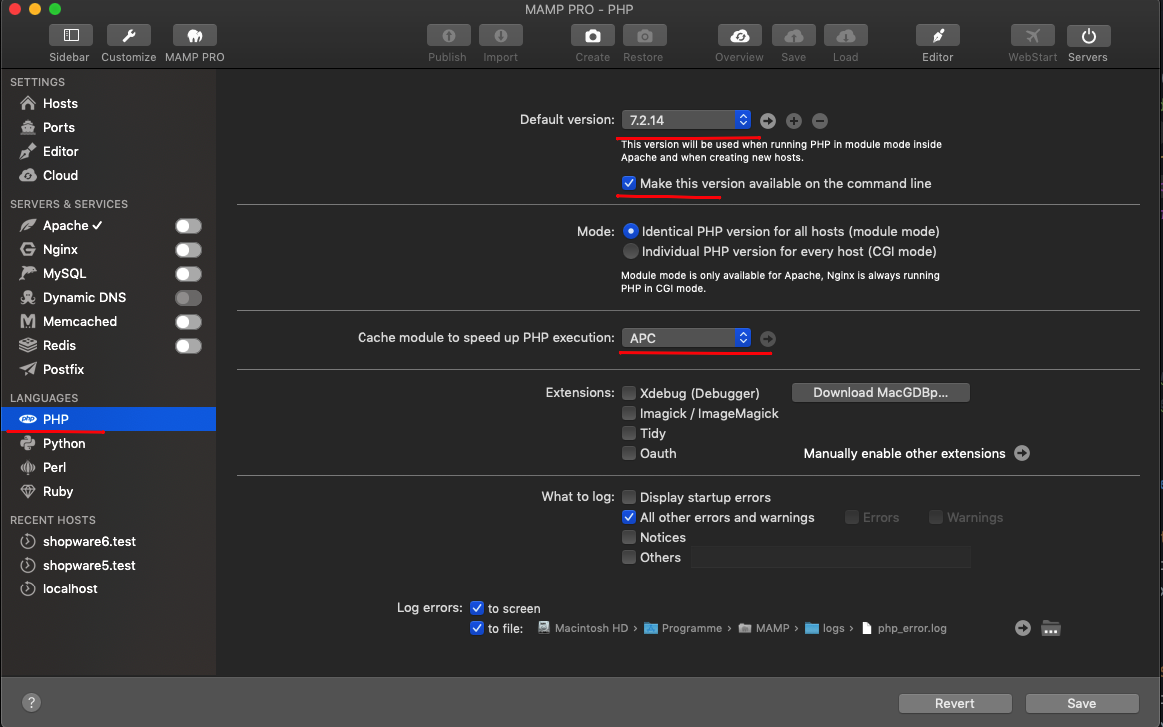
Task: Open the Default version 7.2.14 dropdown
Action: (x=686, y=120)
